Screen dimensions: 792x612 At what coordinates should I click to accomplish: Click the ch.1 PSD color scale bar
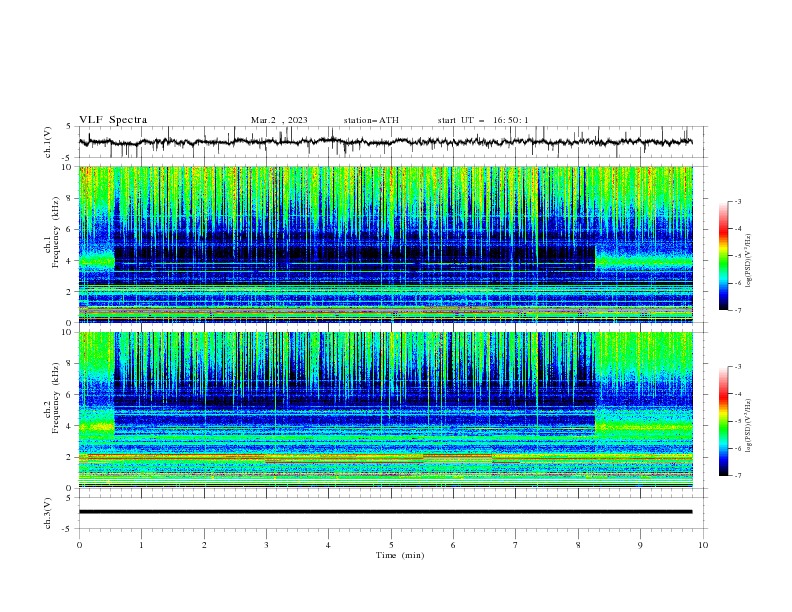[724, 256]
